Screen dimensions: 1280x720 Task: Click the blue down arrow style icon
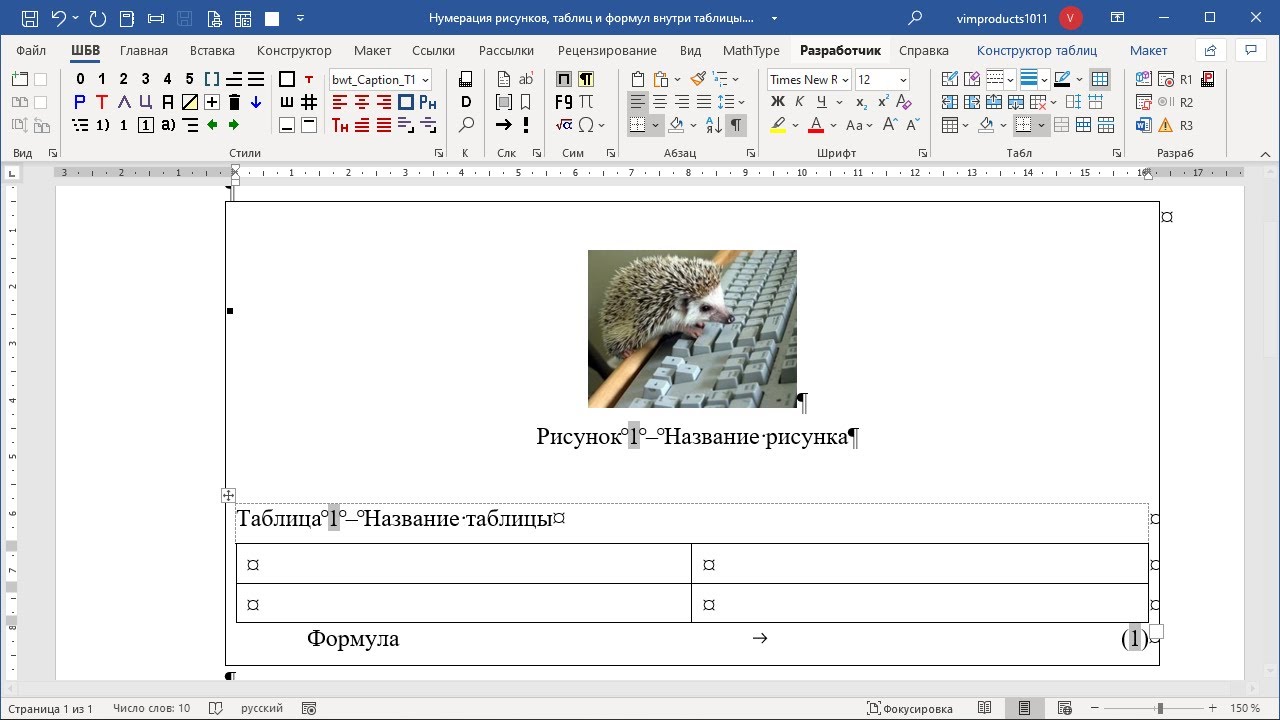tap(256, 102)
